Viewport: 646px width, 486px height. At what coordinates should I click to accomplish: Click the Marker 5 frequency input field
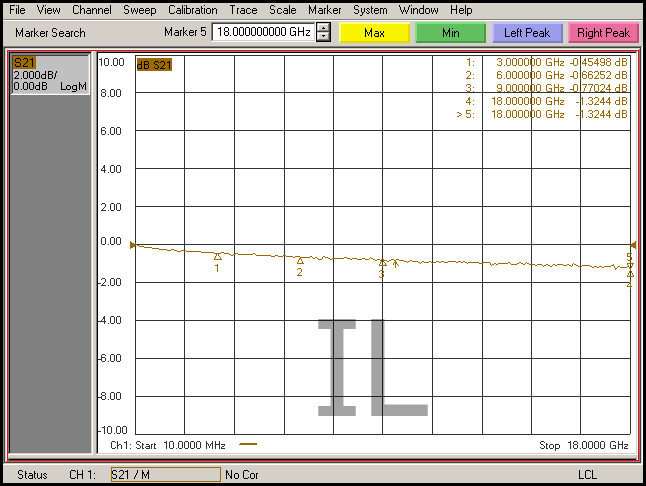point(263,32)
